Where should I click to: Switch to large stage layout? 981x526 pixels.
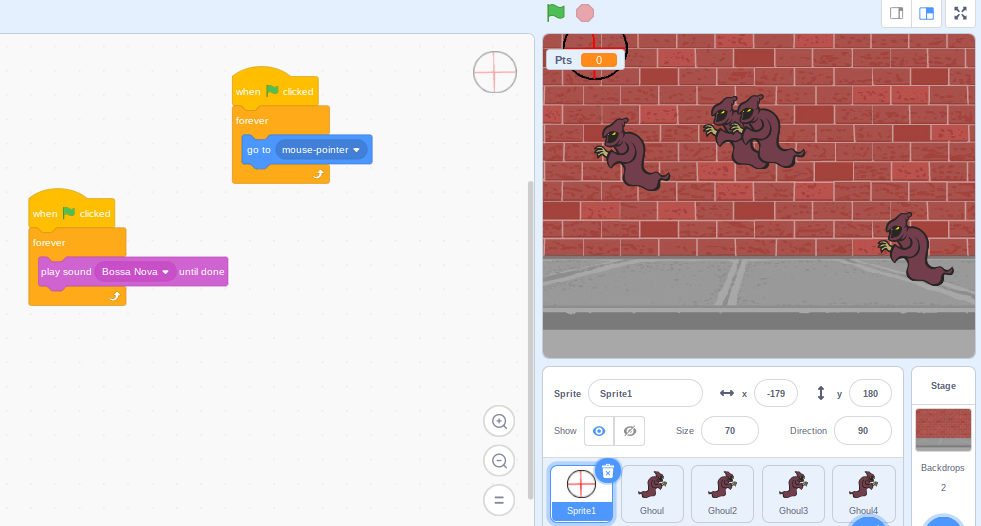927,13
